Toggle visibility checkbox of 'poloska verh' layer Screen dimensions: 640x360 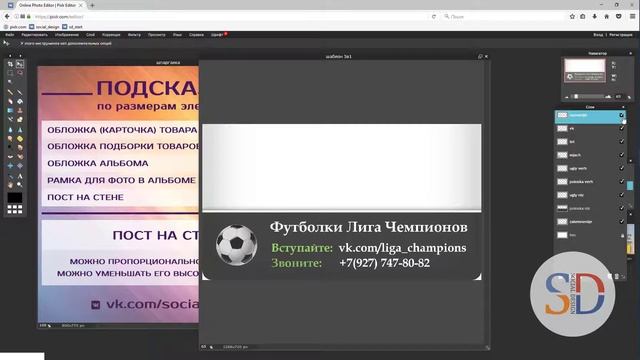pos(622,182)
